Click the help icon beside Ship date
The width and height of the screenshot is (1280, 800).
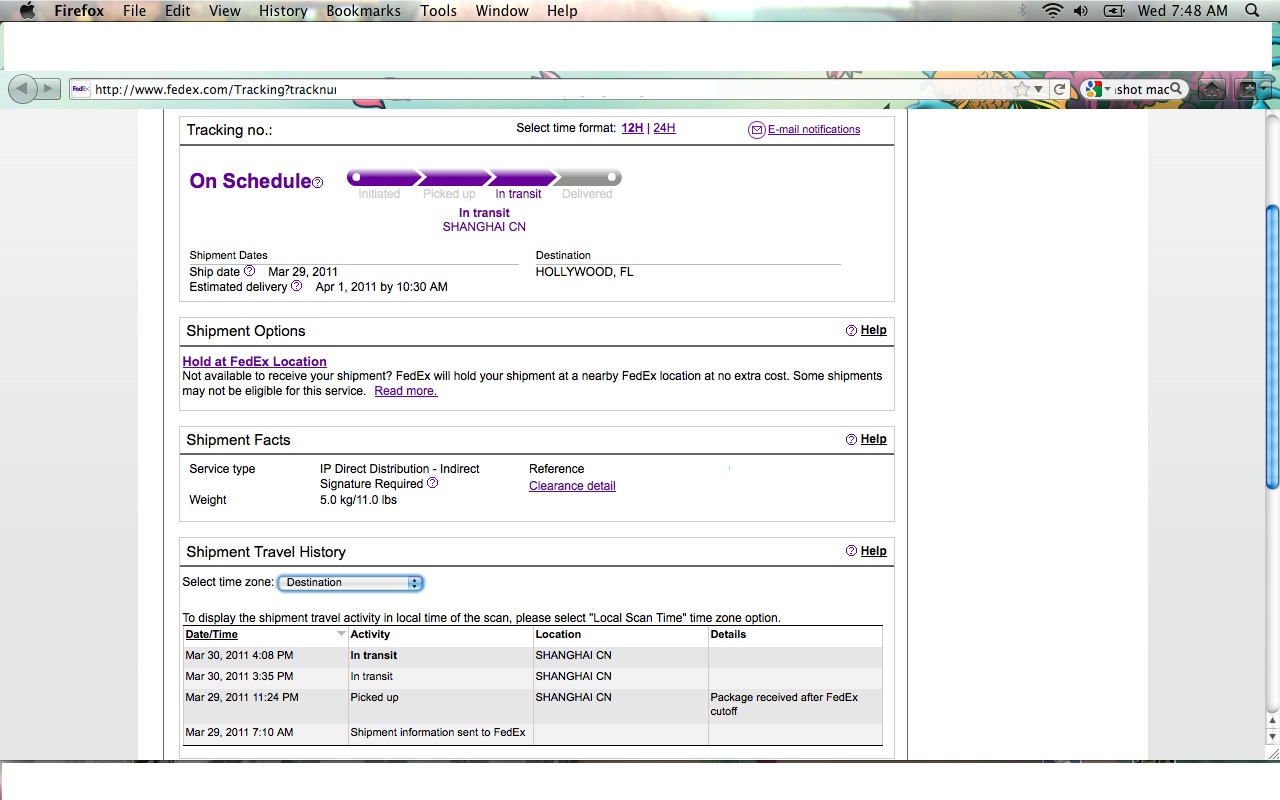pyautogui.click(x=250, y=271)
